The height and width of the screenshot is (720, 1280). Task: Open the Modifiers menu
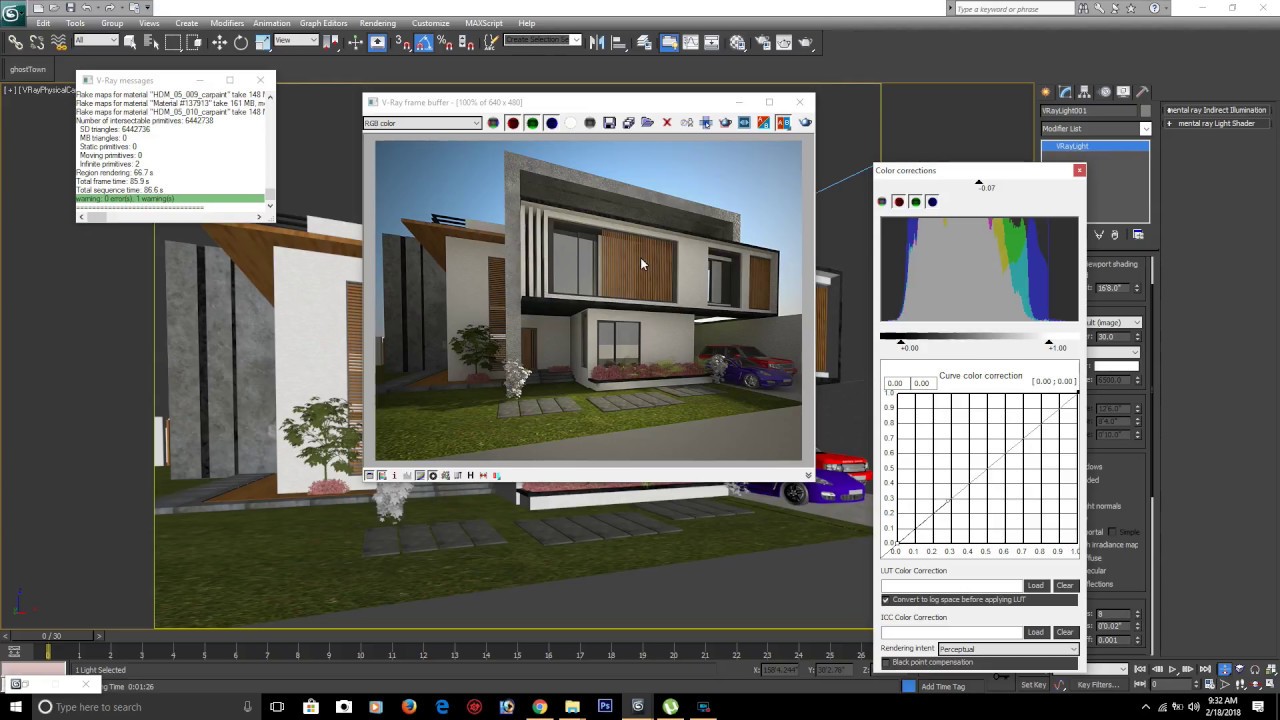(x=227, y=23)
